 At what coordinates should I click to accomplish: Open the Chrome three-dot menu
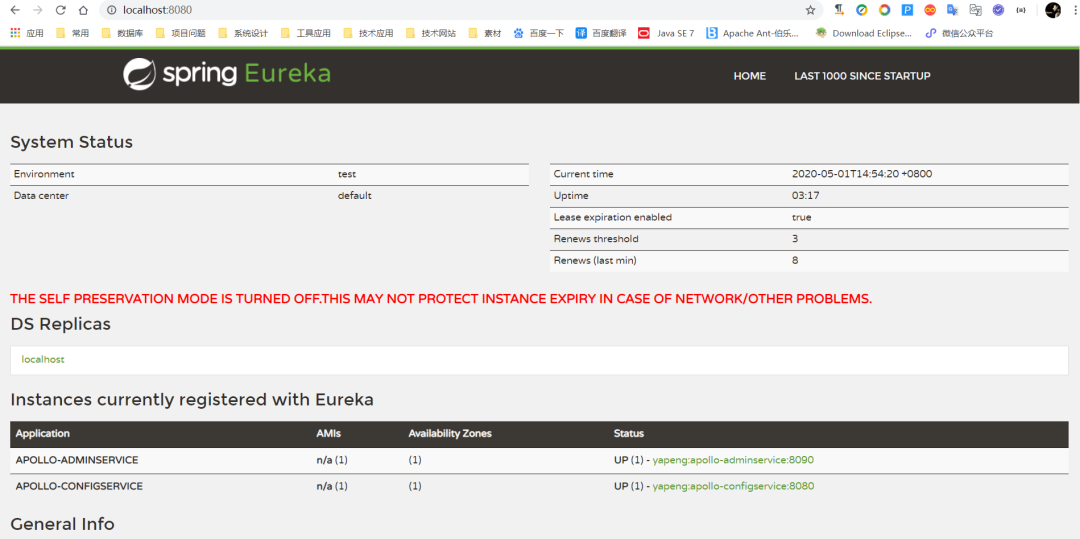click(1074, 10)
